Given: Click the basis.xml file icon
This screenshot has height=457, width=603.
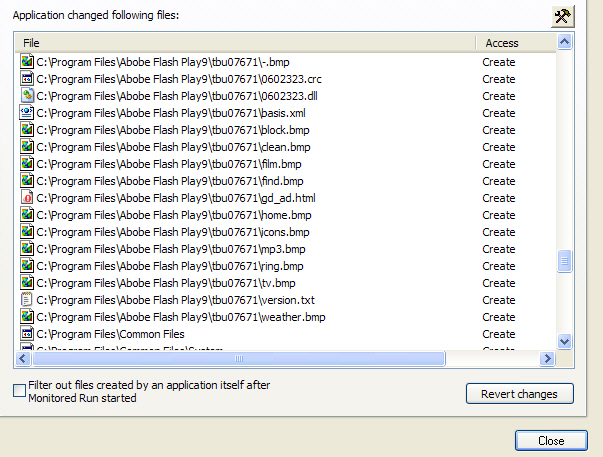Looking at the screenshot, I should (x=28, y=113).
